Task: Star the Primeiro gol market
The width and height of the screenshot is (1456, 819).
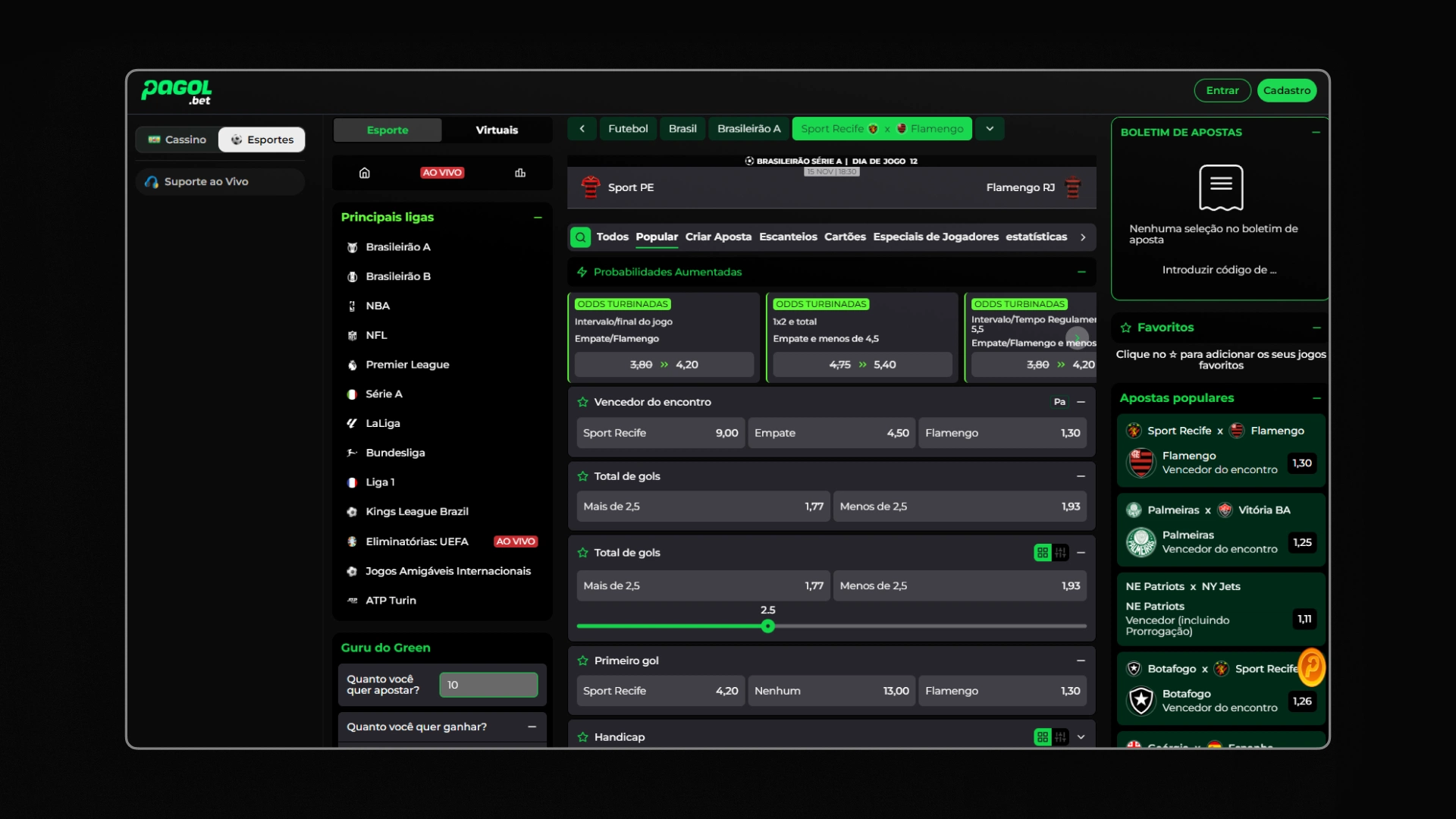Action: [582, 661]
